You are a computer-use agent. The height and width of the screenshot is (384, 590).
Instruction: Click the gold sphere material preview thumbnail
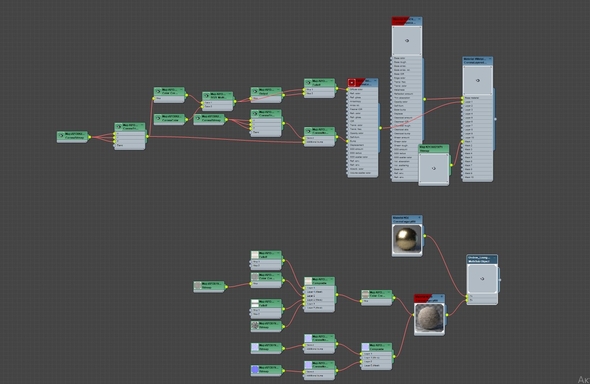(407, 239)
